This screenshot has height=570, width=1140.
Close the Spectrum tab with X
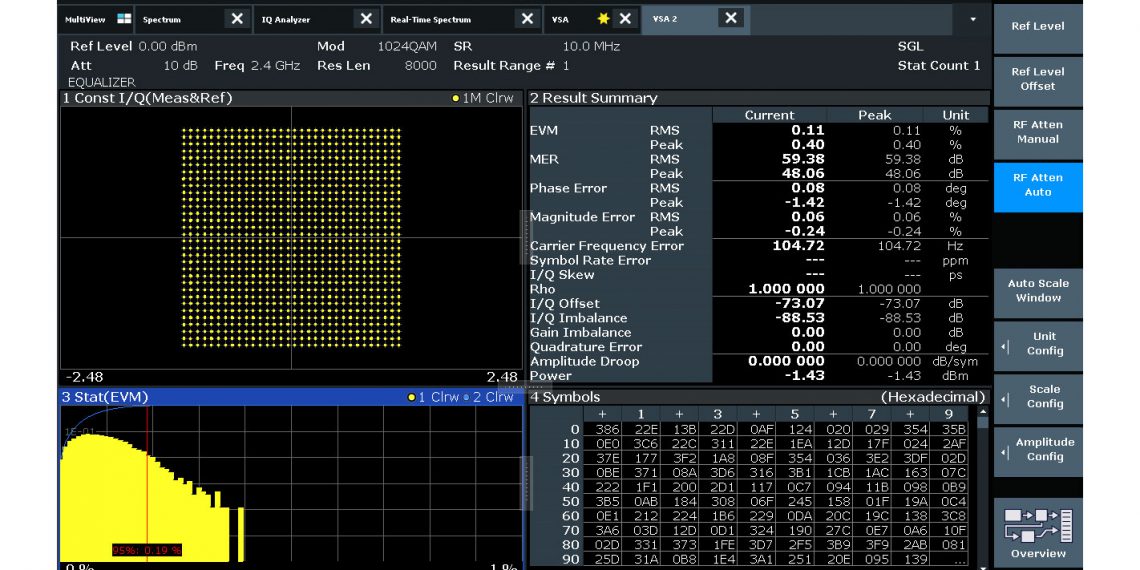coord(236,19)
